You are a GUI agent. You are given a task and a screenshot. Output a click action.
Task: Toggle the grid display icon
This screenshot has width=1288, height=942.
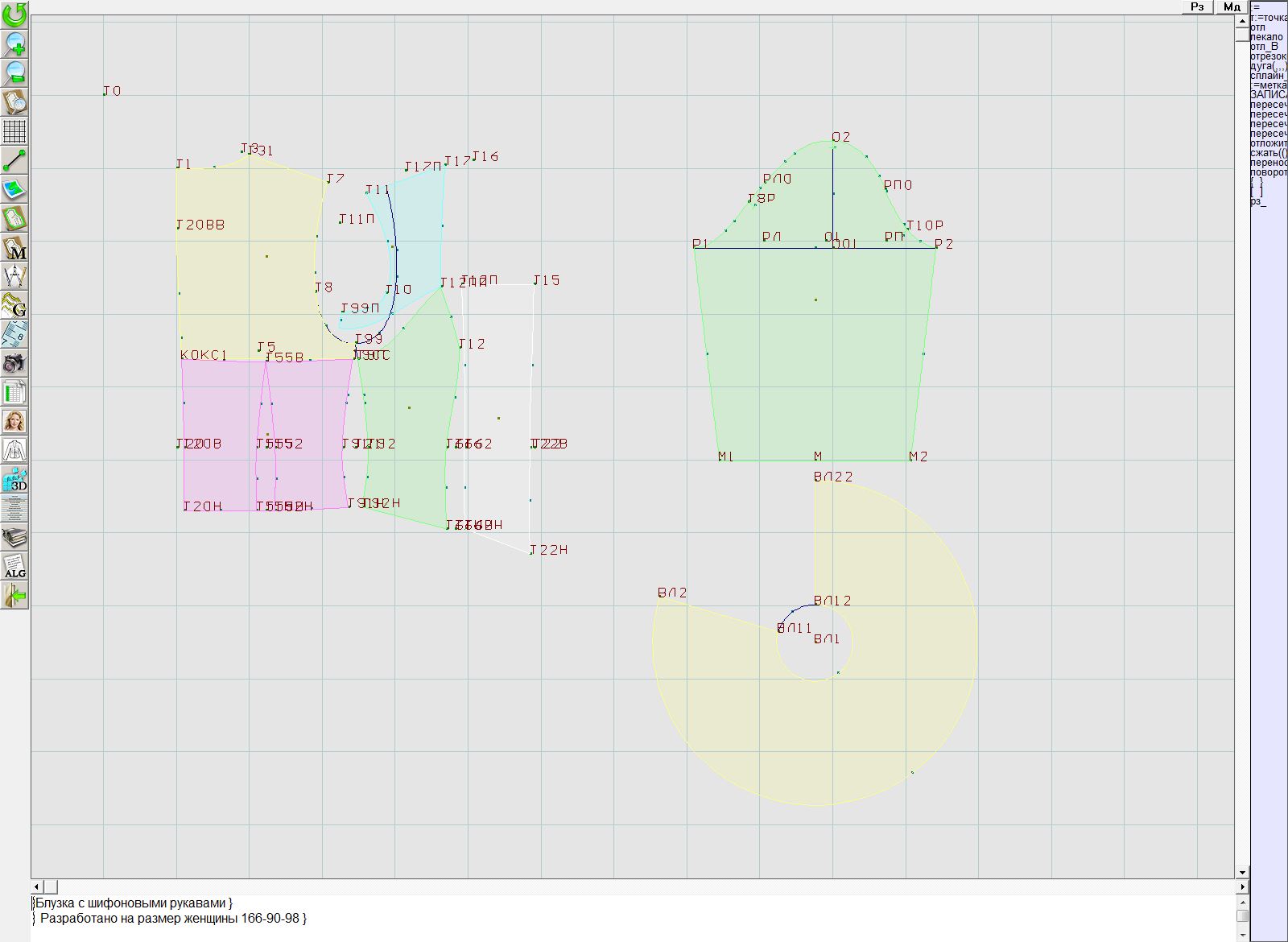(14, 130)
